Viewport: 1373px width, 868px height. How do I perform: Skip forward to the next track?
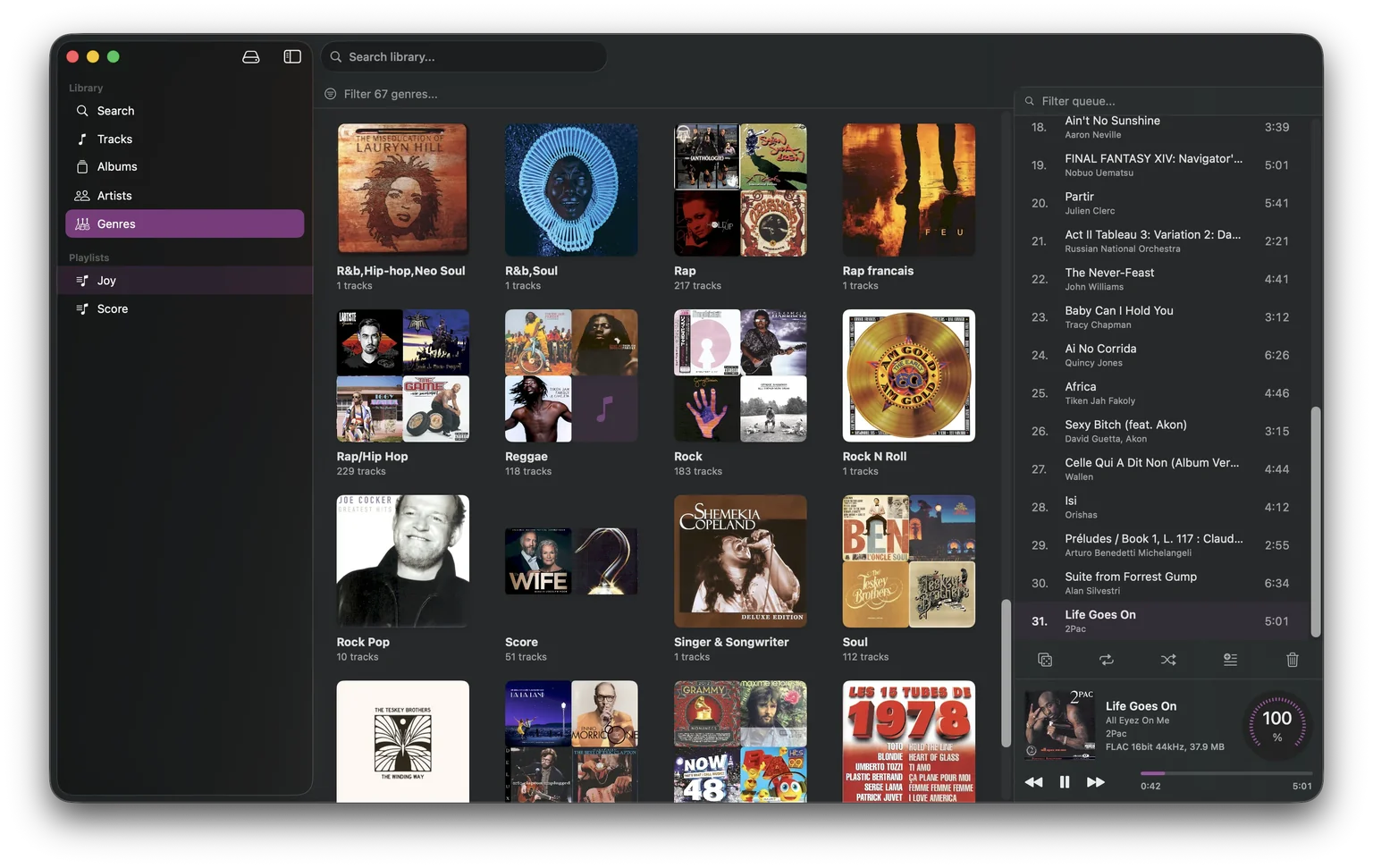(1096, 781)
